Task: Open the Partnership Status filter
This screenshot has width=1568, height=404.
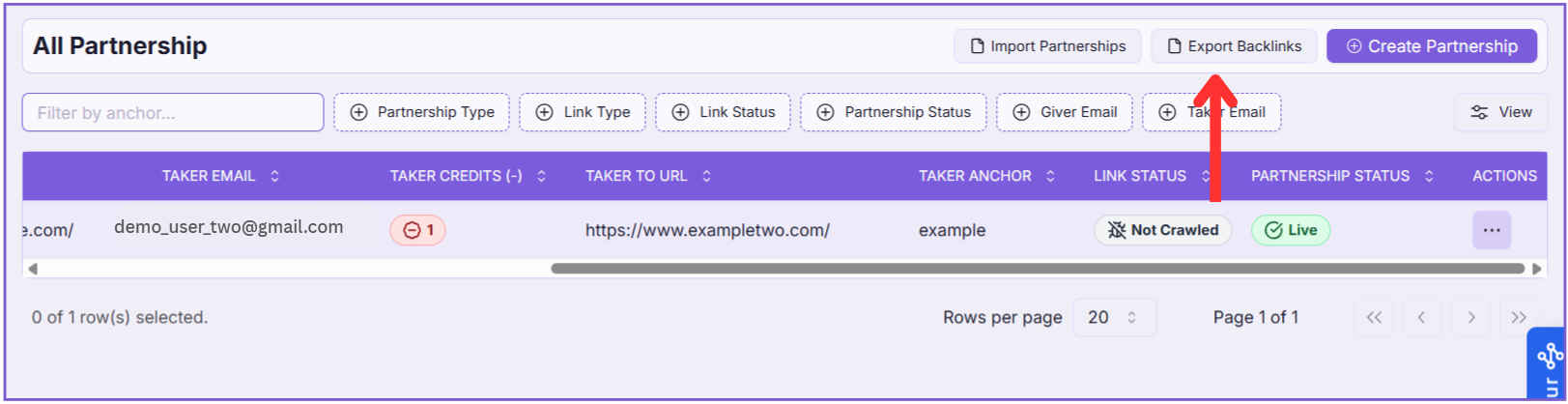Action: pos(893,112)
